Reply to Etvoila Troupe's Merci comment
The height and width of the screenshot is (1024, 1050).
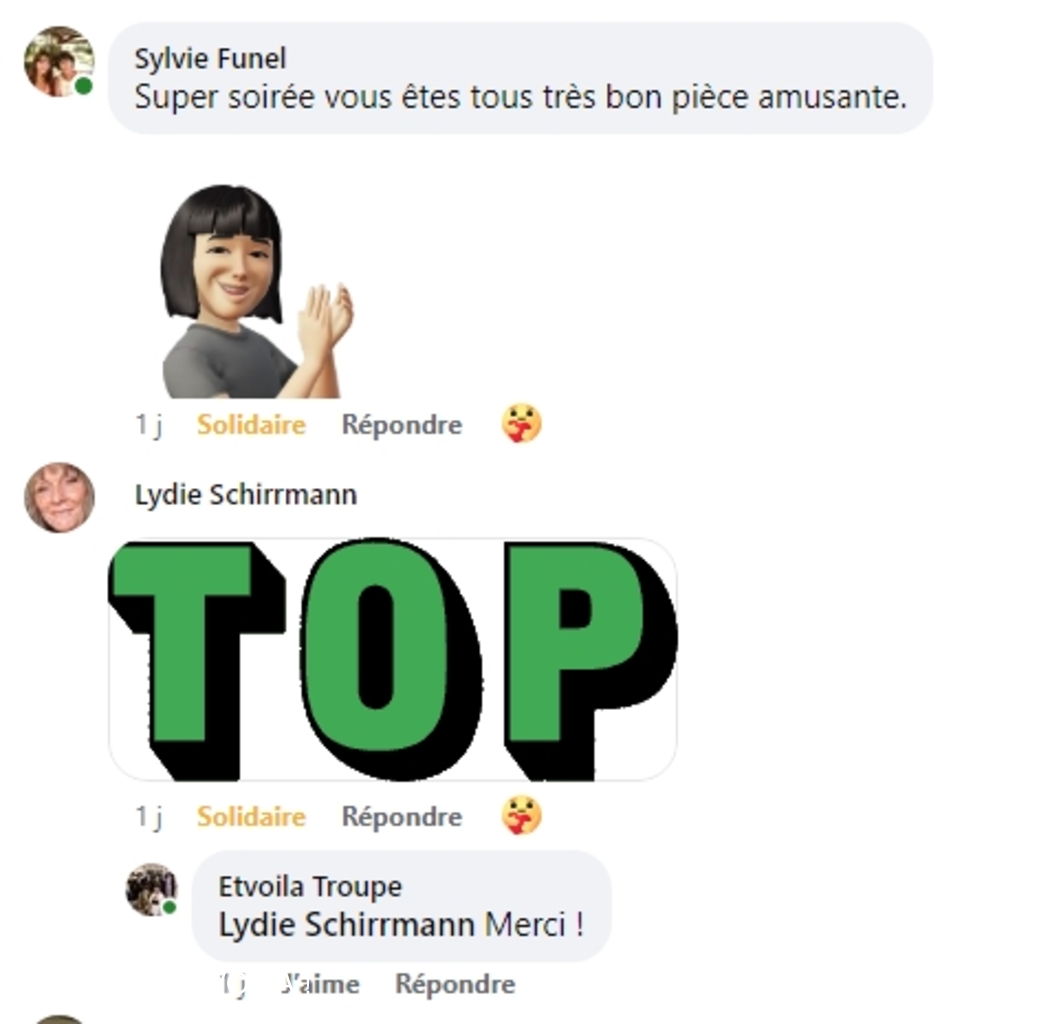pos(455,984)
